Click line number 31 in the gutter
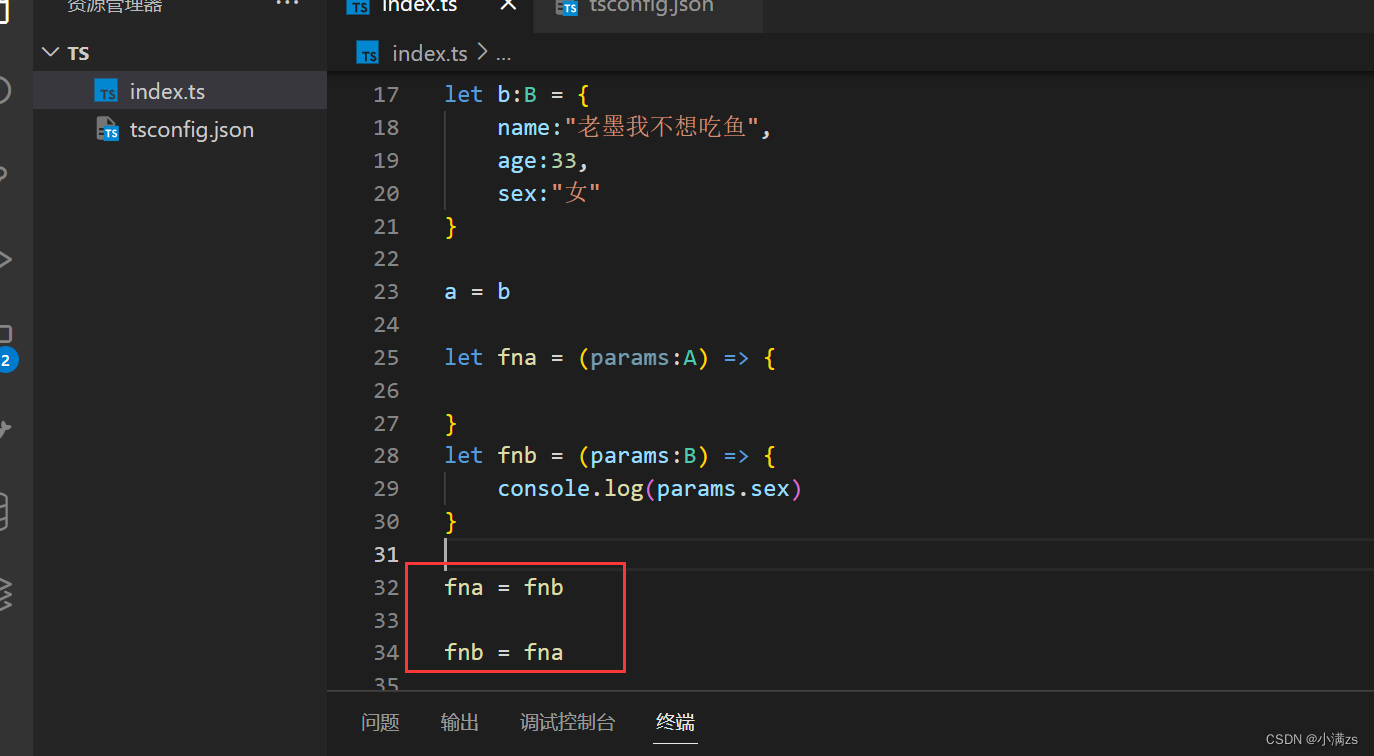The image size is (1374, 756). [x=386, y=554]
